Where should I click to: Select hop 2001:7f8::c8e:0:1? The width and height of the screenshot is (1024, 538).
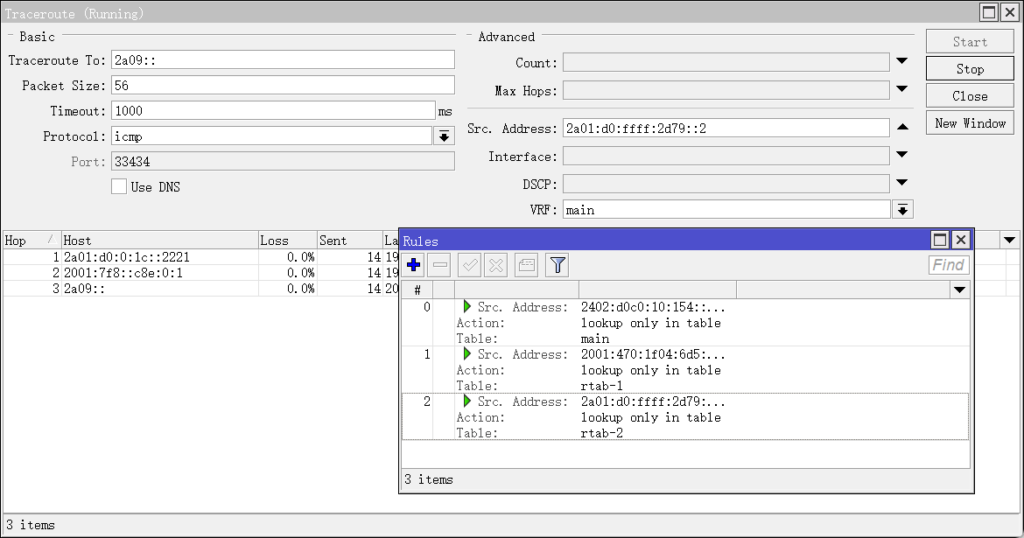123,273
